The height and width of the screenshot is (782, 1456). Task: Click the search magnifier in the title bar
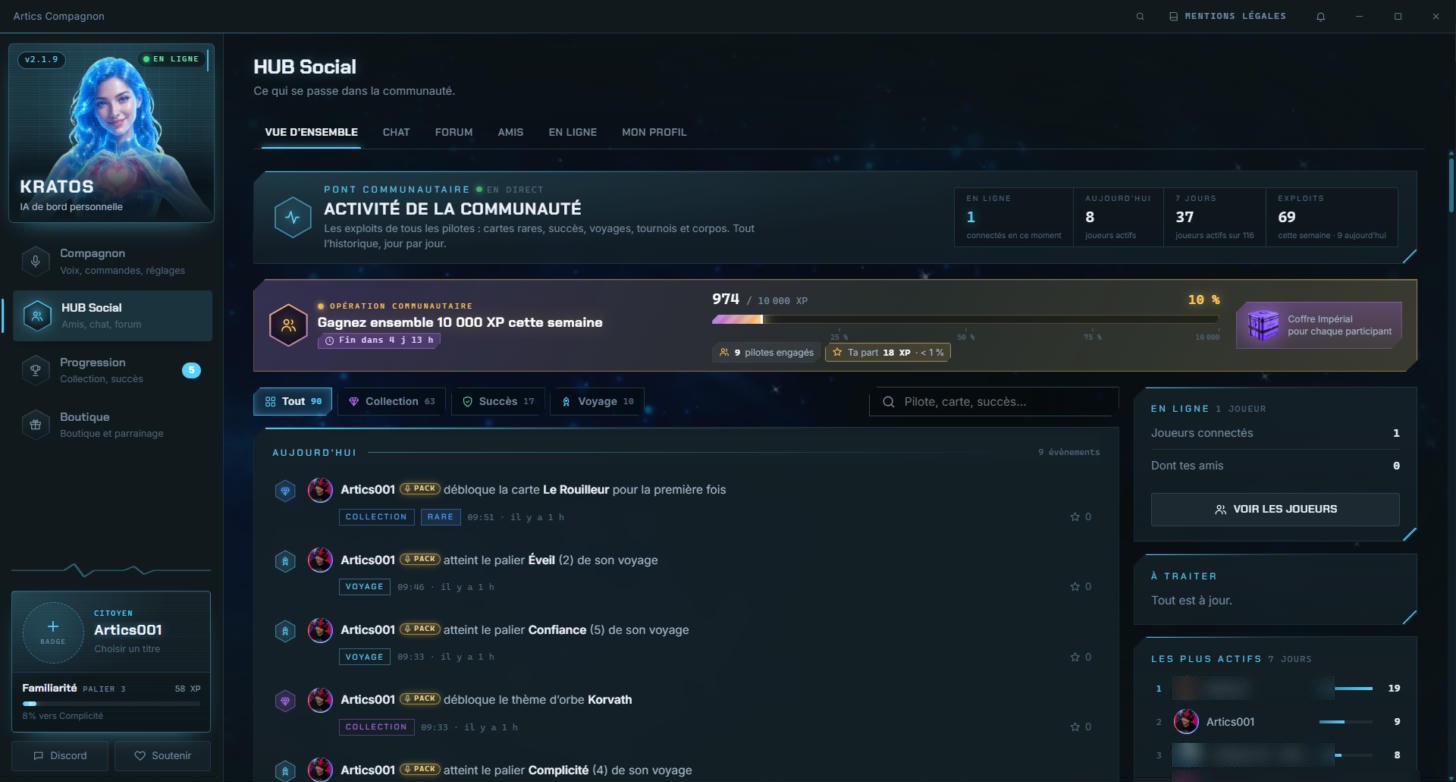coord(1140,17)
